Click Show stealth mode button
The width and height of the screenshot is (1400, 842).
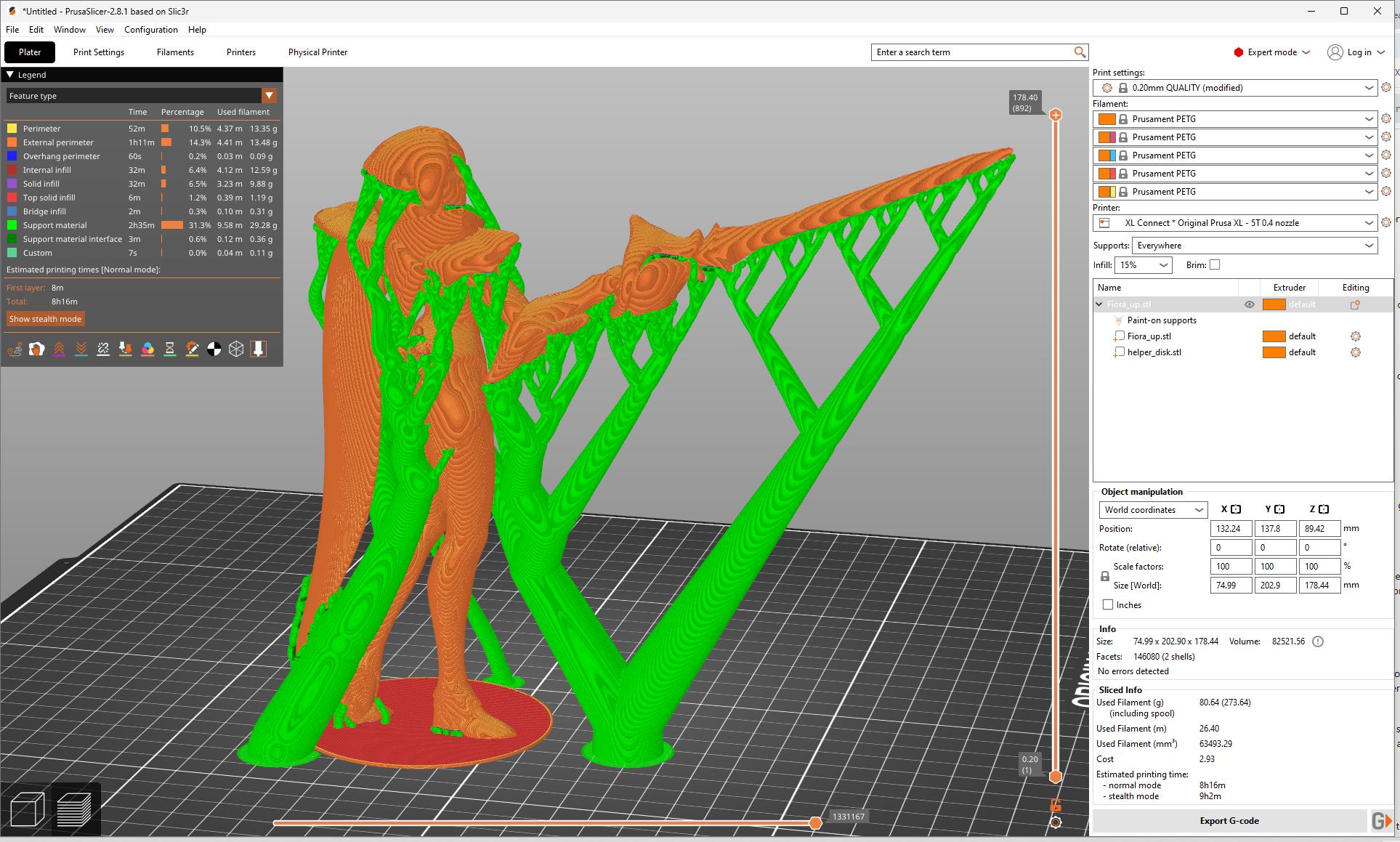pos(46,319)
